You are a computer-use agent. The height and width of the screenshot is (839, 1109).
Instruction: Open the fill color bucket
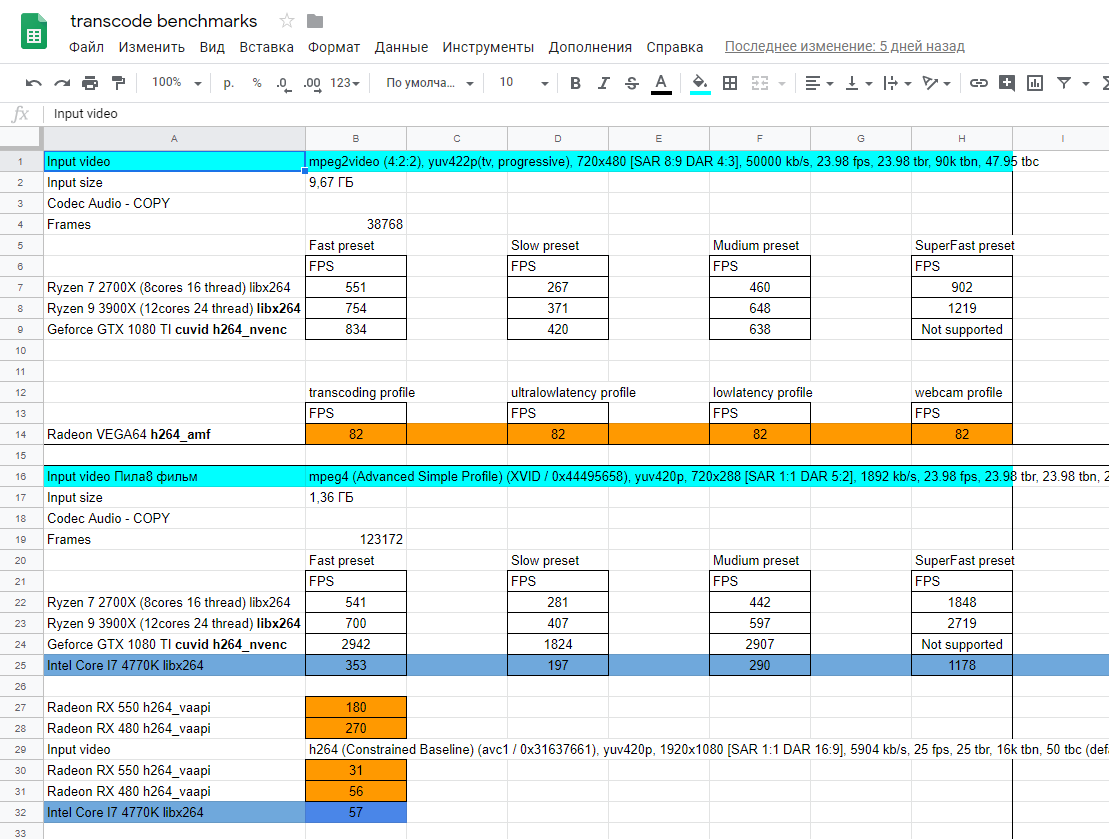[700, 83]
